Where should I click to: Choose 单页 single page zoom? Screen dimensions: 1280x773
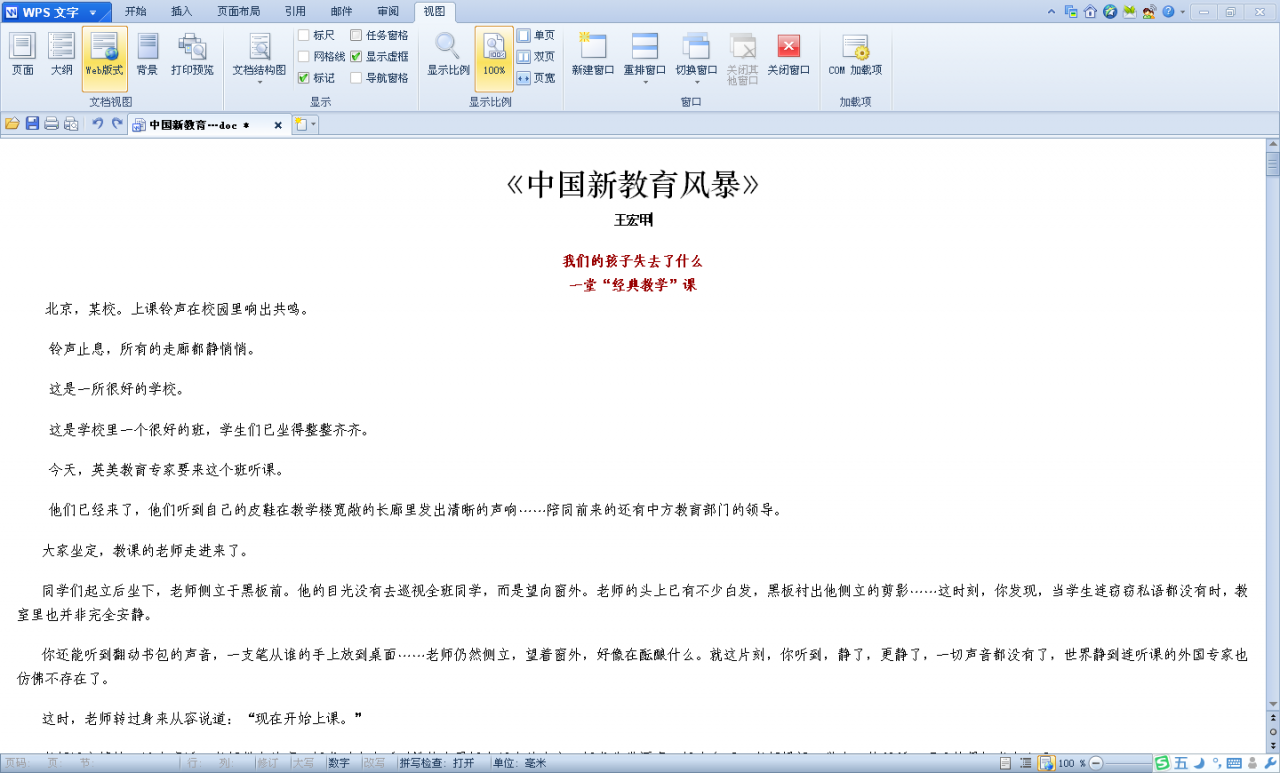(x=537, y=35)
